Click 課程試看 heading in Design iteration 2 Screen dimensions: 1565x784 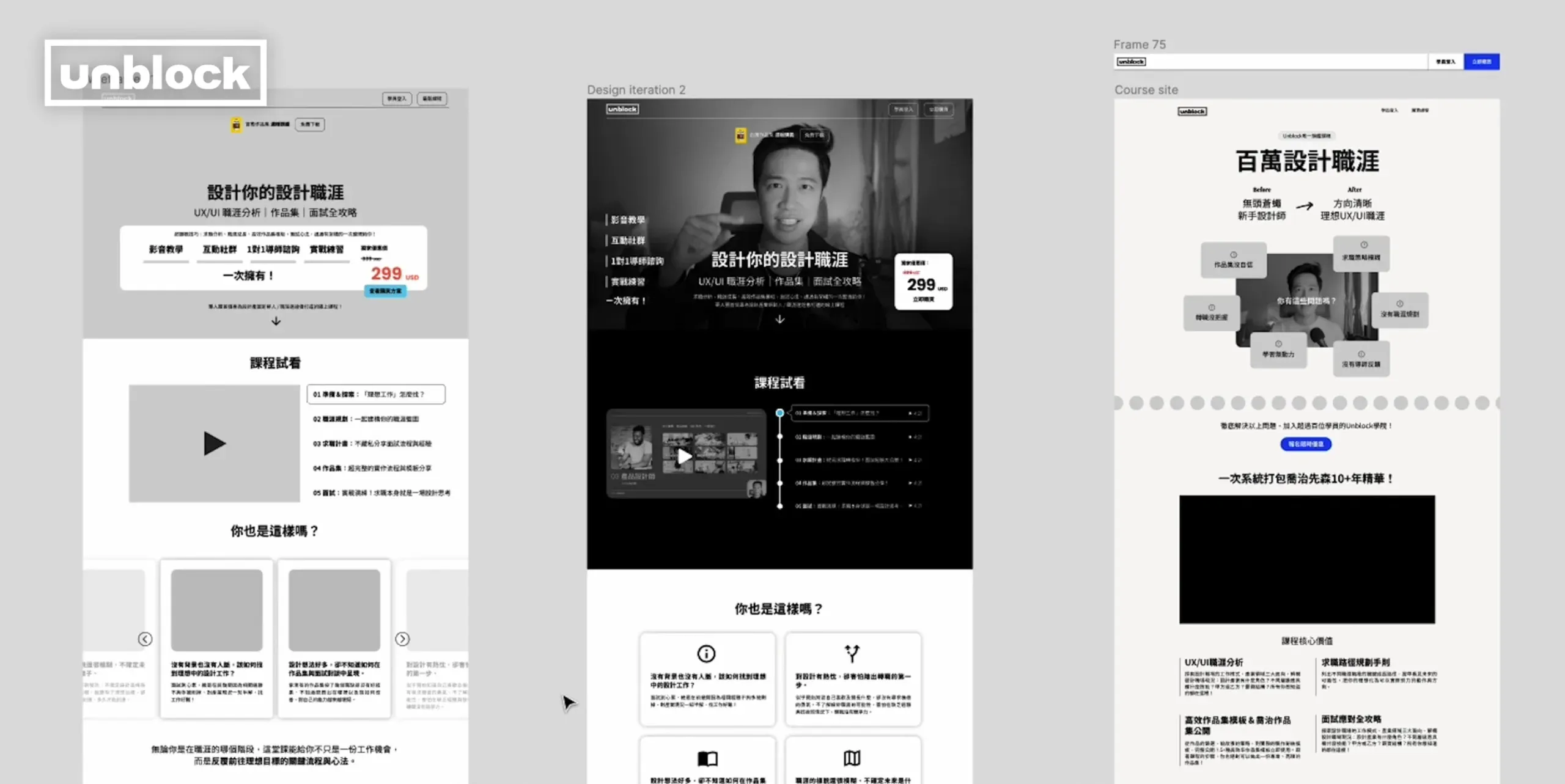[x=779, y=383]
